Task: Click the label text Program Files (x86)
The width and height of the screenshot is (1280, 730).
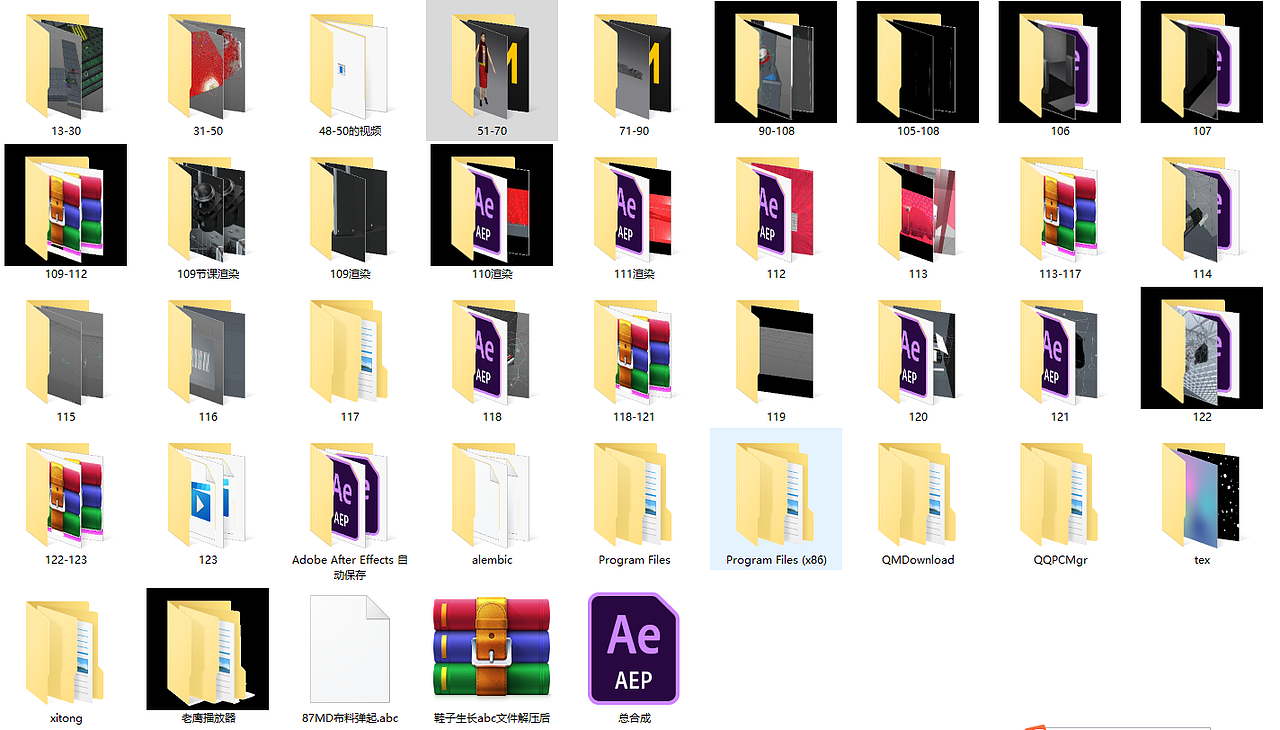Action: [776, 560]
